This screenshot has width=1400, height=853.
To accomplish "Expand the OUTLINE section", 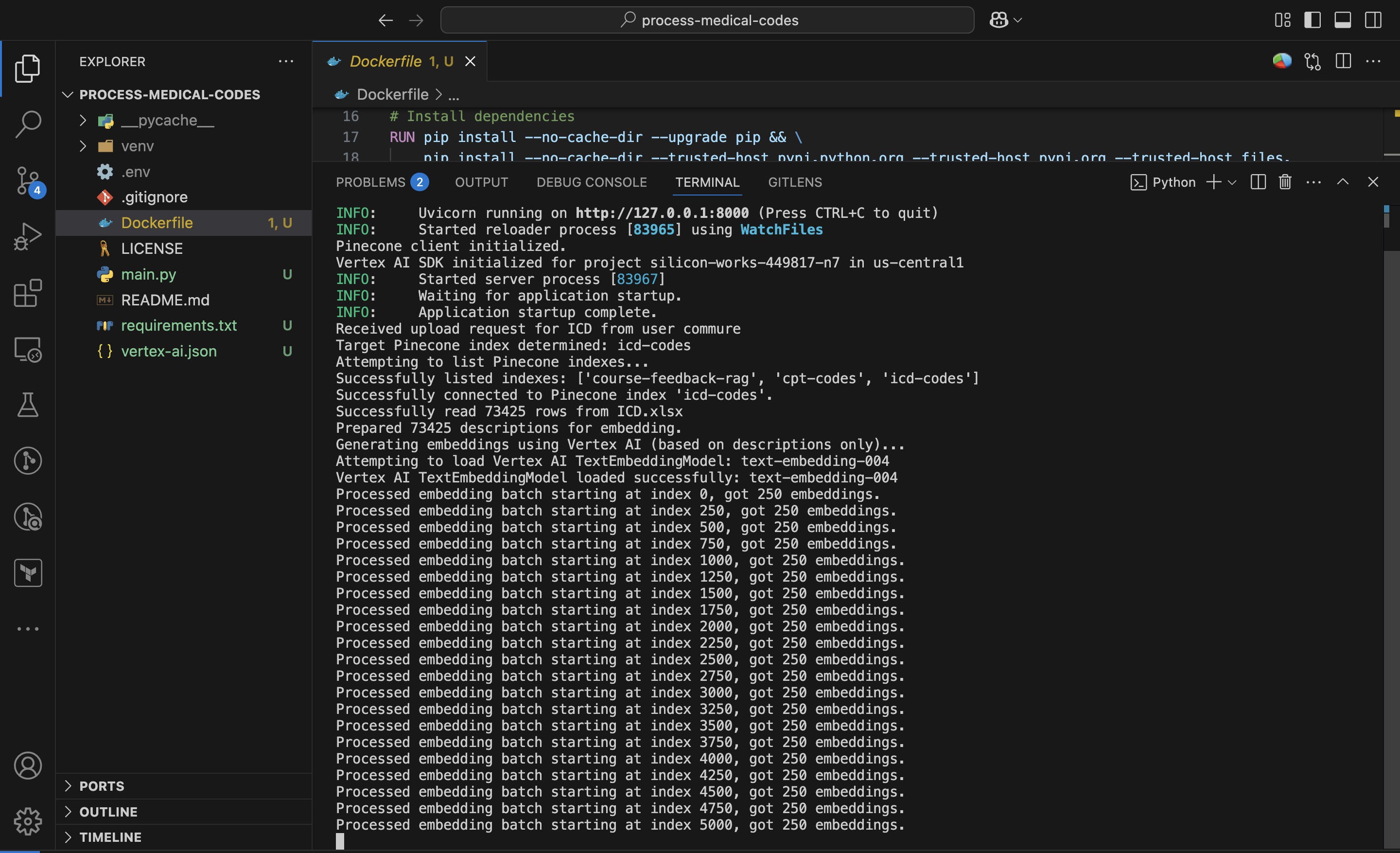I will click(x=108, y=812).
